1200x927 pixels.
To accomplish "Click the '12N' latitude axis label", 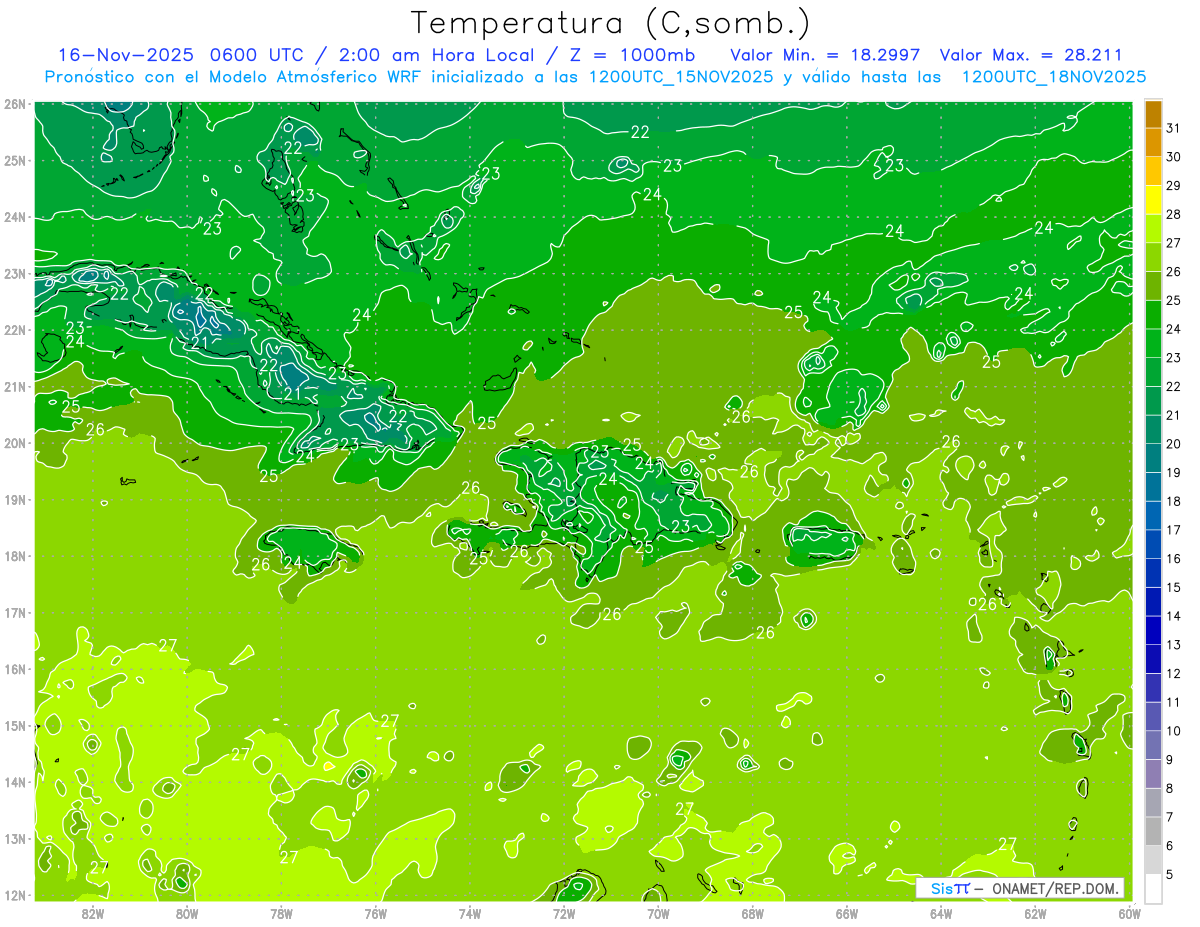I will tap(15, 895).
